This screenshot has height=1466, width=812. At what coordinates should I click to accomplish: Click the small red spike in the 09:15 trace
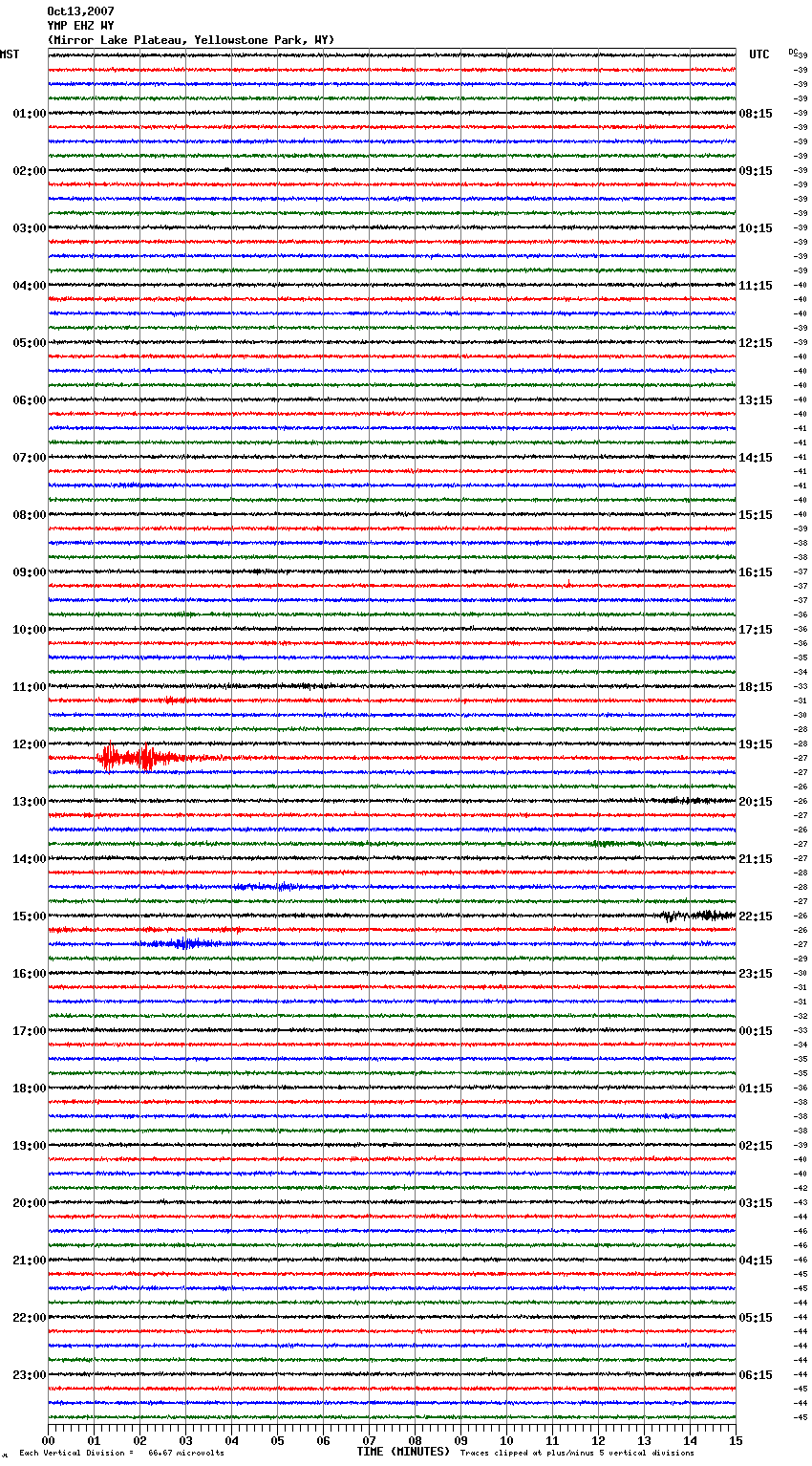tap(568, 583)
